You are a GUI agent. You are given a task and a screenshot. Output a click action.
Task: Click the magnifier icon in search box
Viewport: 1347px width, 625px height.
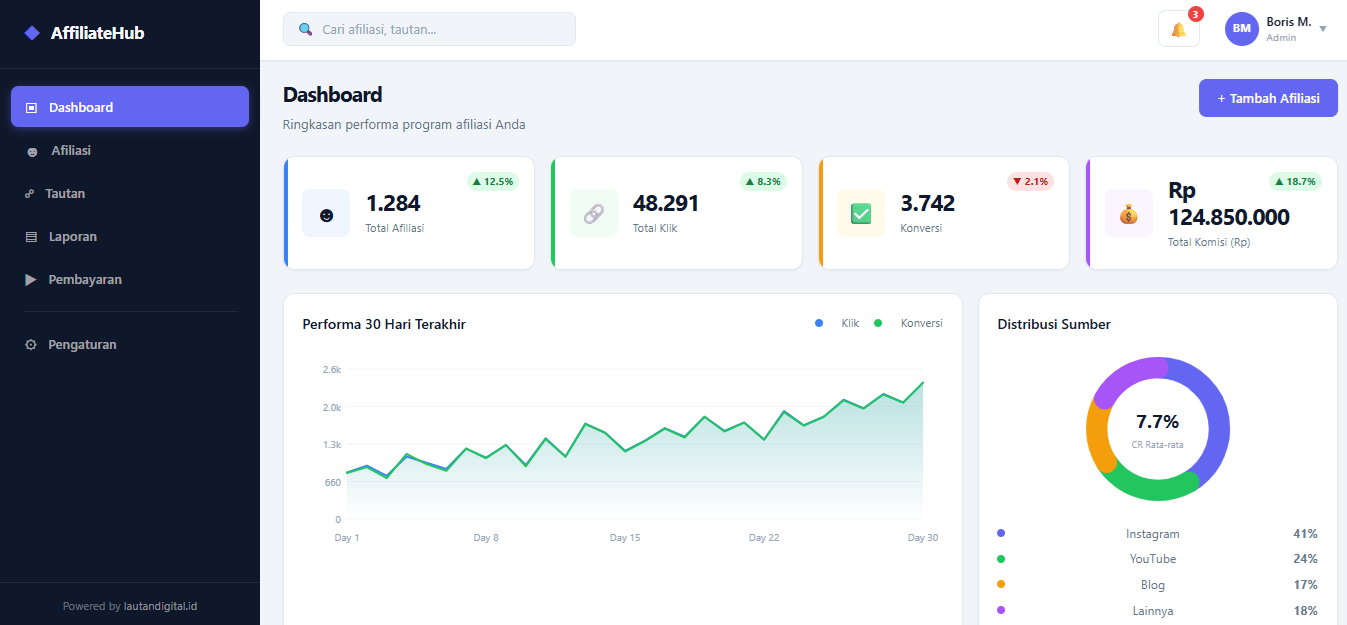[306, 29]
